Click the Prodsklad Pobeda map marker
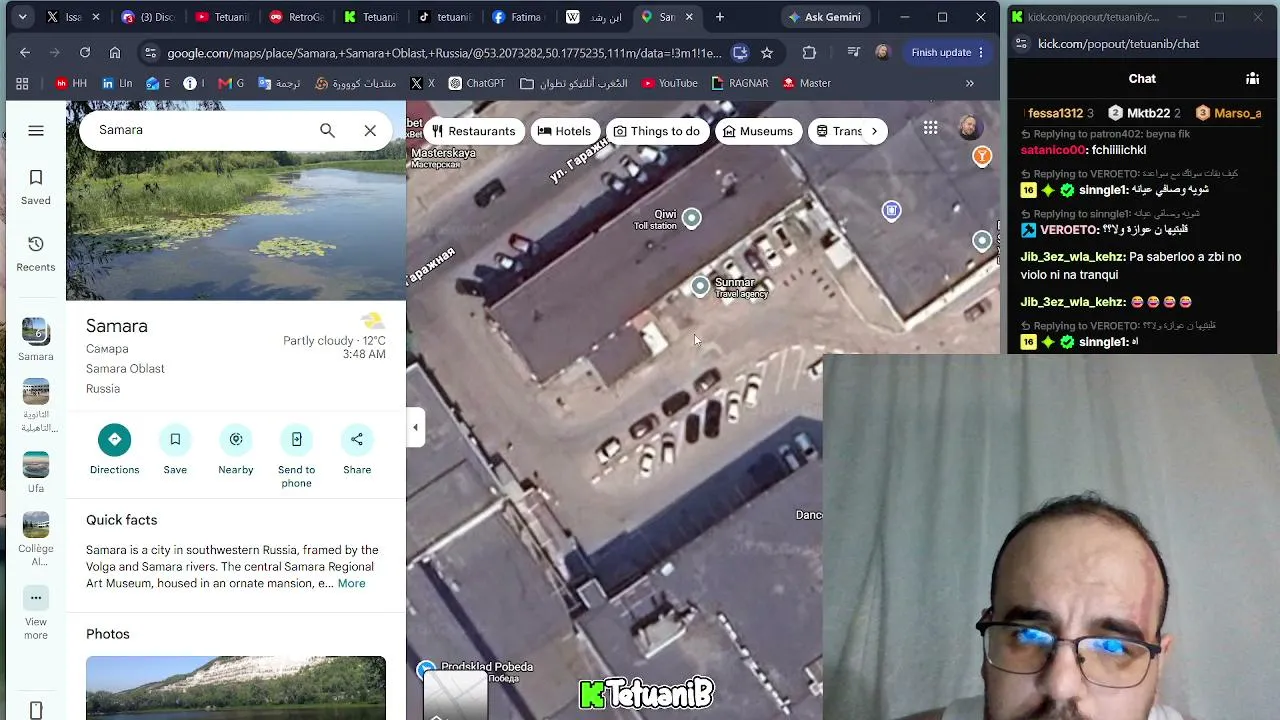Screen dimensions: 1280x720 [x=426, y=670]
